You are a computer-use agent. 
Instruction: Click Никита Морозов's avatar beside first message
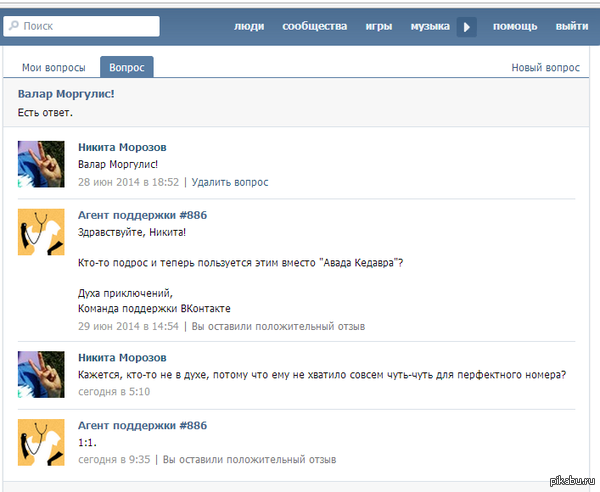(x=41, y=164)
